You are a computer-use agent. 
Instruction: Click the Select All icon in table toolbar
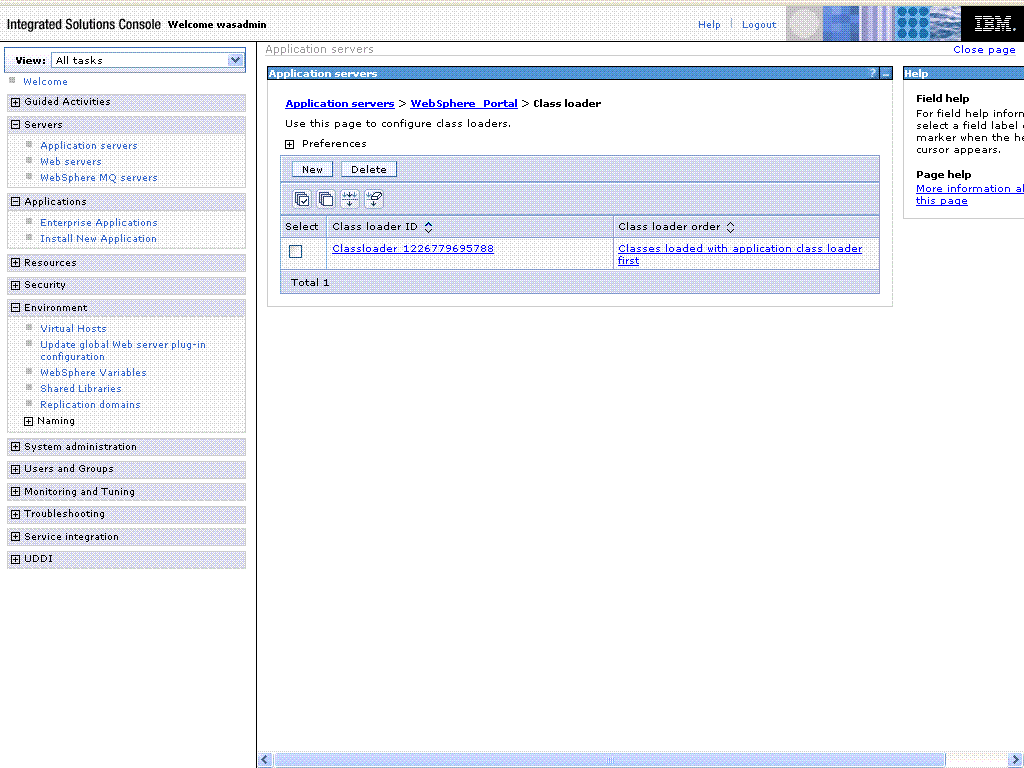pyautogui.click(x=302, y=199)
